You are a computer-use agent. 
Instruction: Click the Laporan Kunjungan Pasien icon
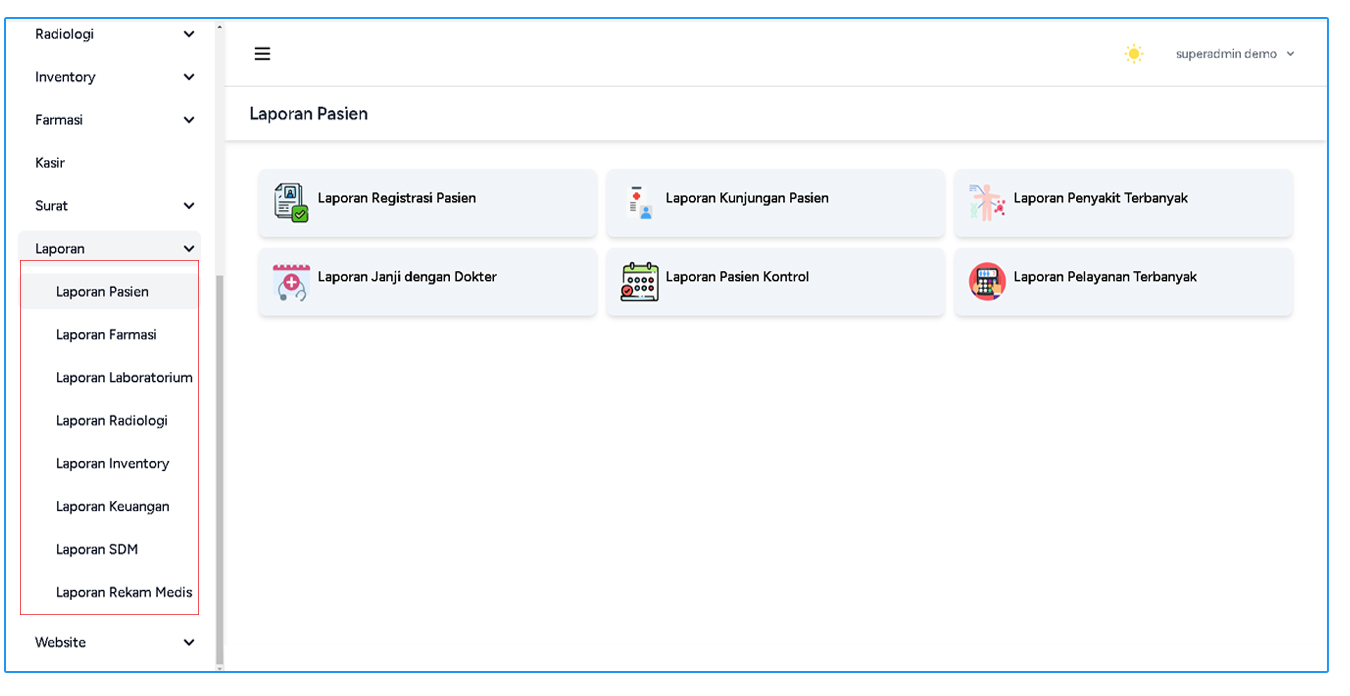pos(639,202)
